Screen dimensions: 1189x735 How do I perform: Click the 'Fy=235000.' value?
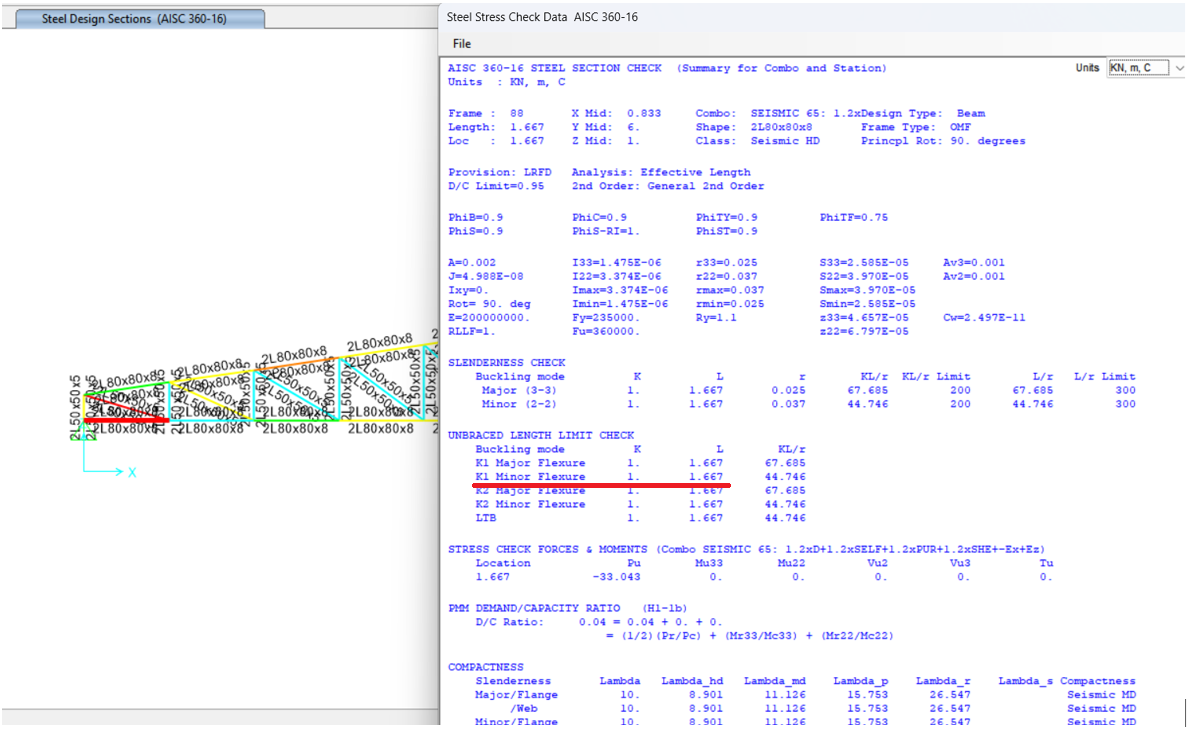(606, 317)
